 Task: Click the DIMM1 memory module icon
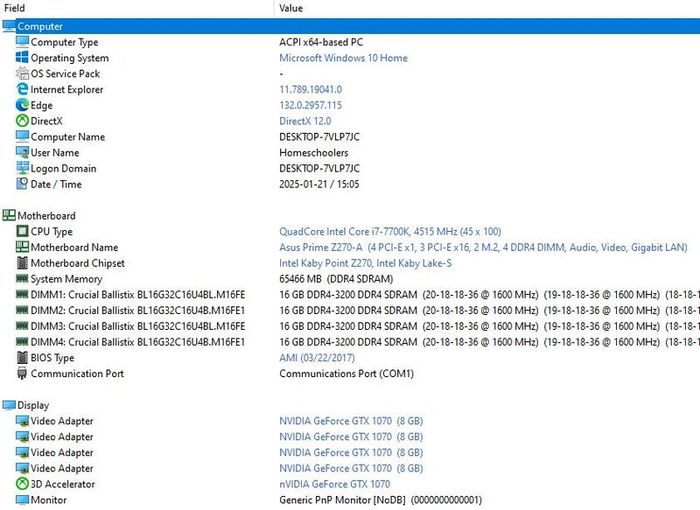point(22,294)
